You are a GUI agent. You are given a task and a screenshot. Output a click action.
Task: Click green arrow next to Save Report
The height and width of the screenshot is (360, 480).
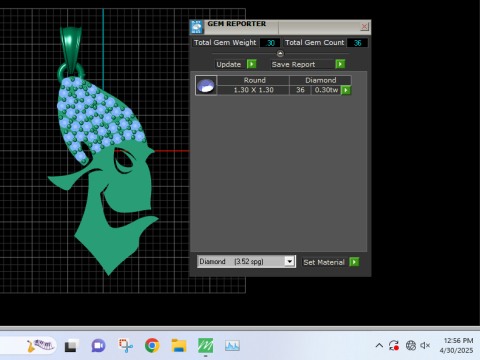pos(340,64)
